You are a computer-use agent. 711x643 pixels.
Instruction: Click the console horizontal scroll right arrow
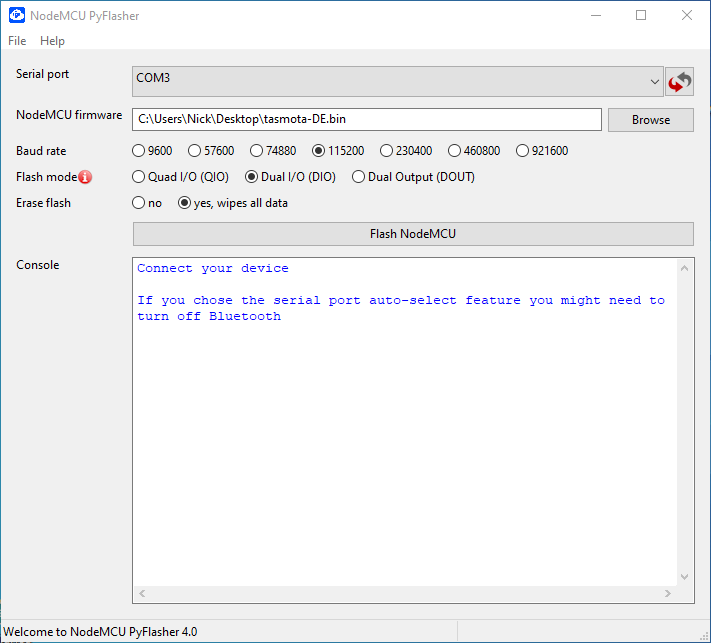(668, 594)
